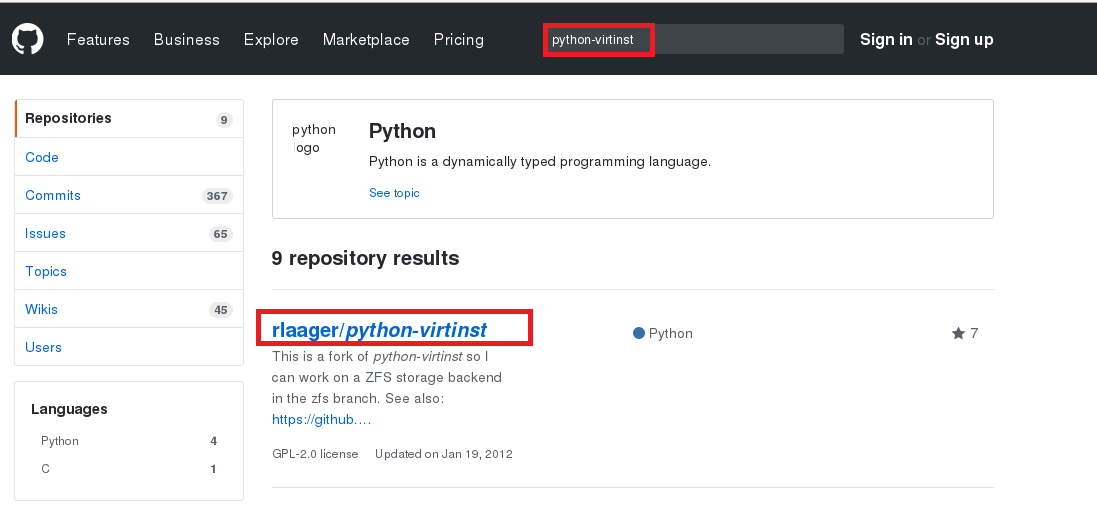Click the 9 repository results heading
The height and width of the screenshot is (507, 1097).
pyautogui.click(x=365, y=258)
